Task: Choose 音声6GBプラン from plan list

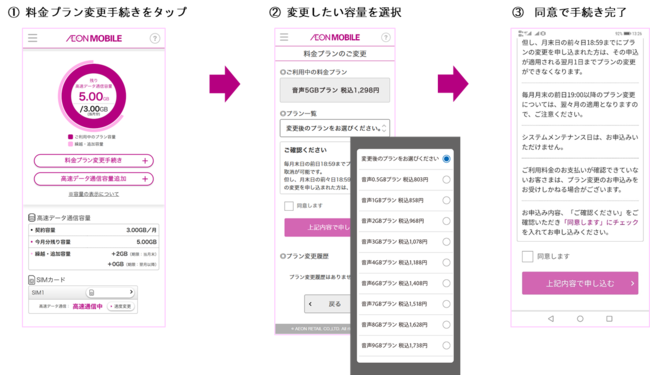Action: (405, 283)
